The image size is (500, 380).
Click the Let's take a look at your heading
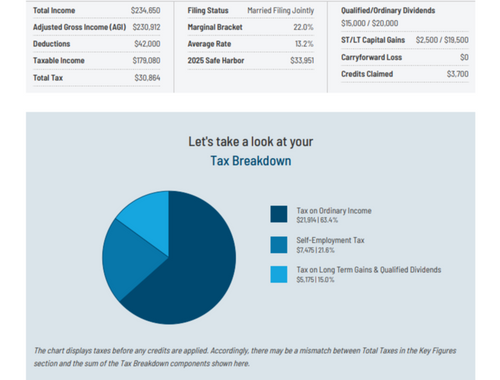click(251, 142)
